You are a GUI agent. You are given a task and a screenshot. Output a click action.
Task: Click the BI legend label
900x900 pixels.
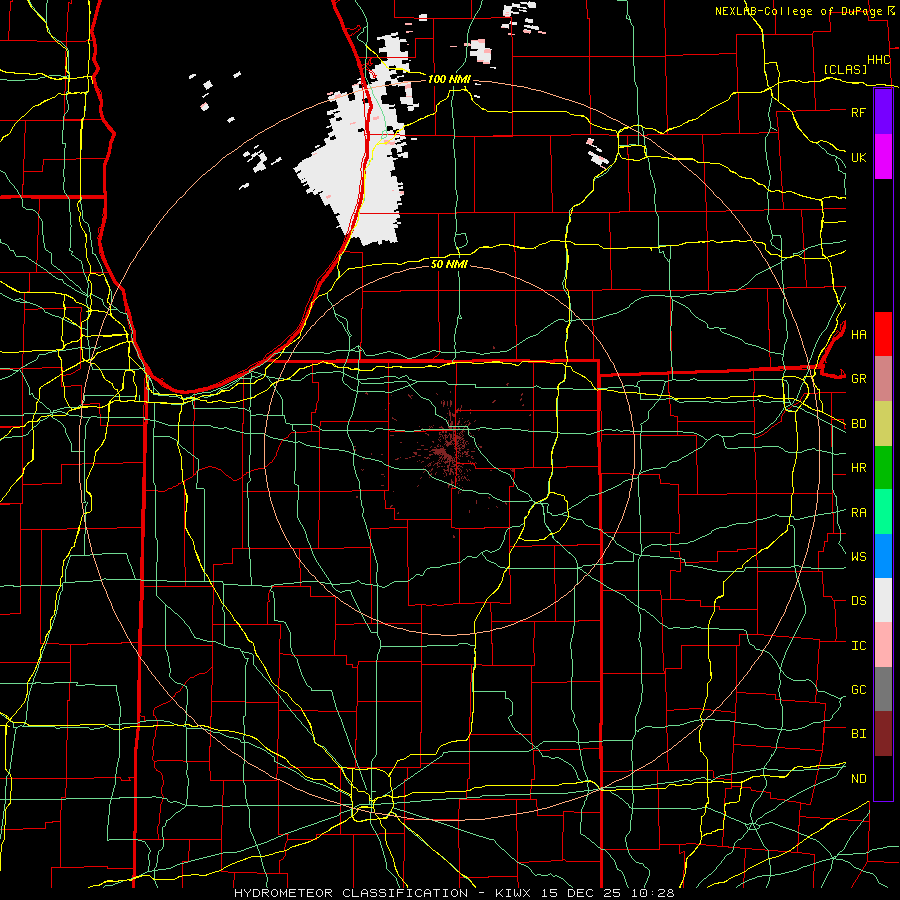coord(858,734)
